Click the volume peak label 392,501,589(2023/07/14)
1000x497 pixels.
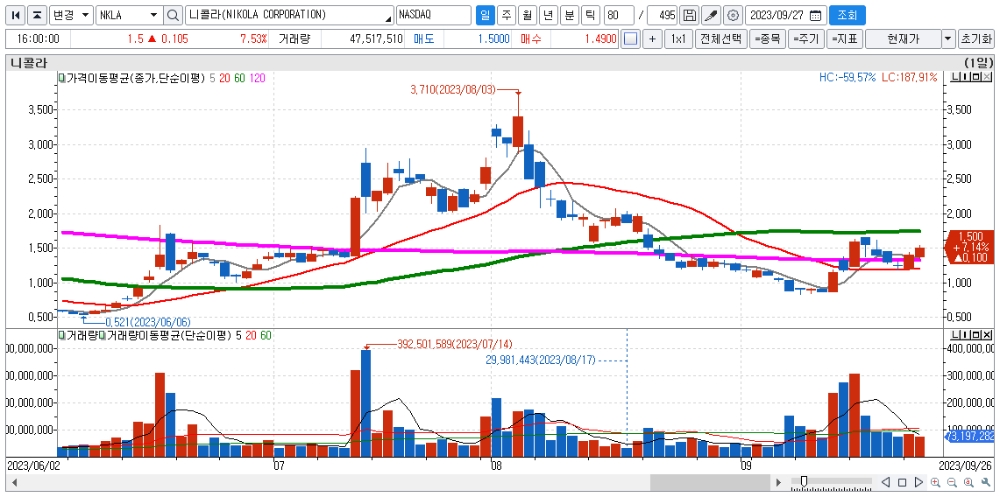[455, 343]
